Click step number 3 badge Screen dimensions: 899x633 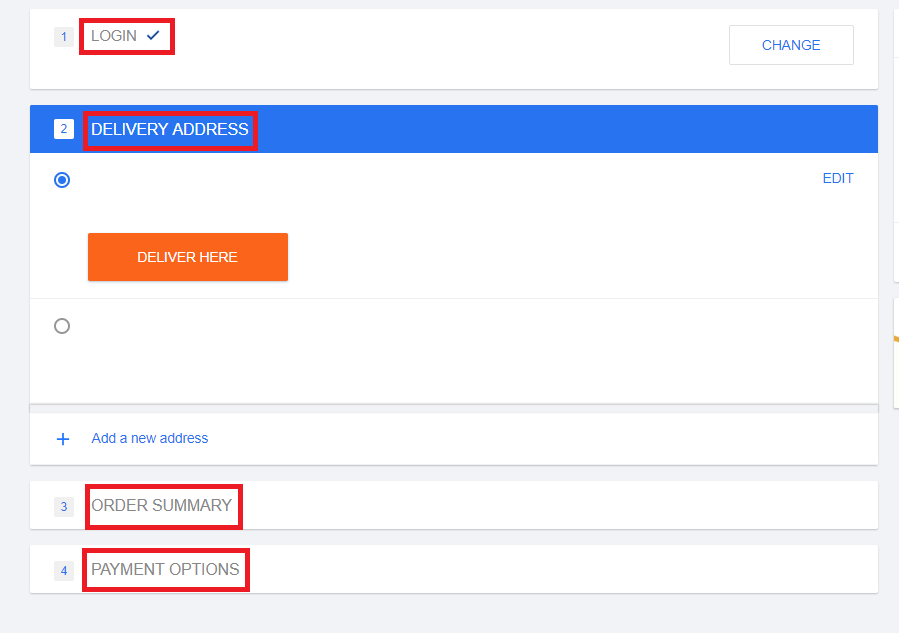(64, 507)
